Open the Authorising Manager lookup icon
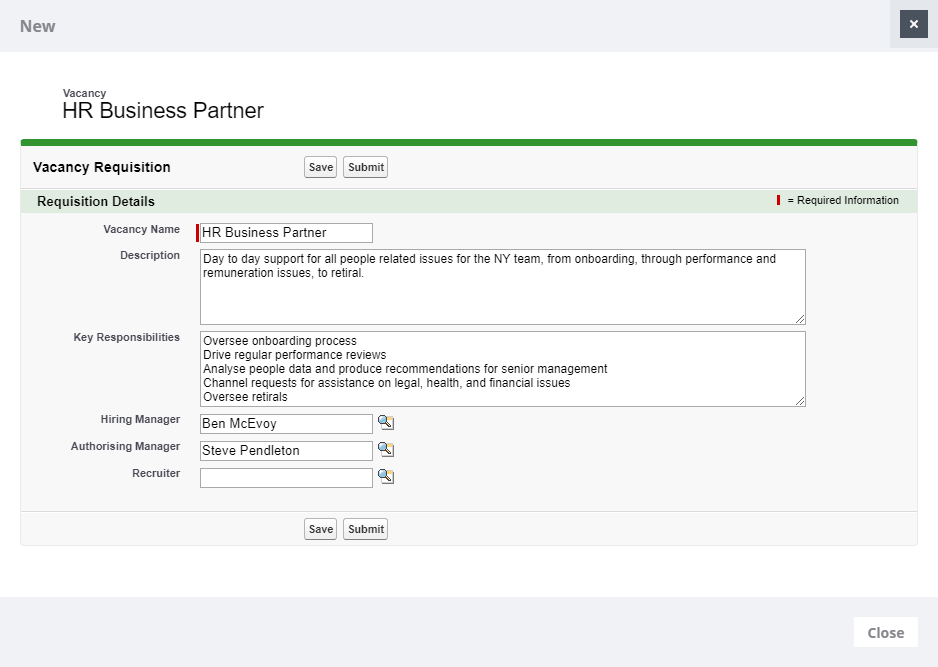938x667 pixels. click(x=386, y=450)
